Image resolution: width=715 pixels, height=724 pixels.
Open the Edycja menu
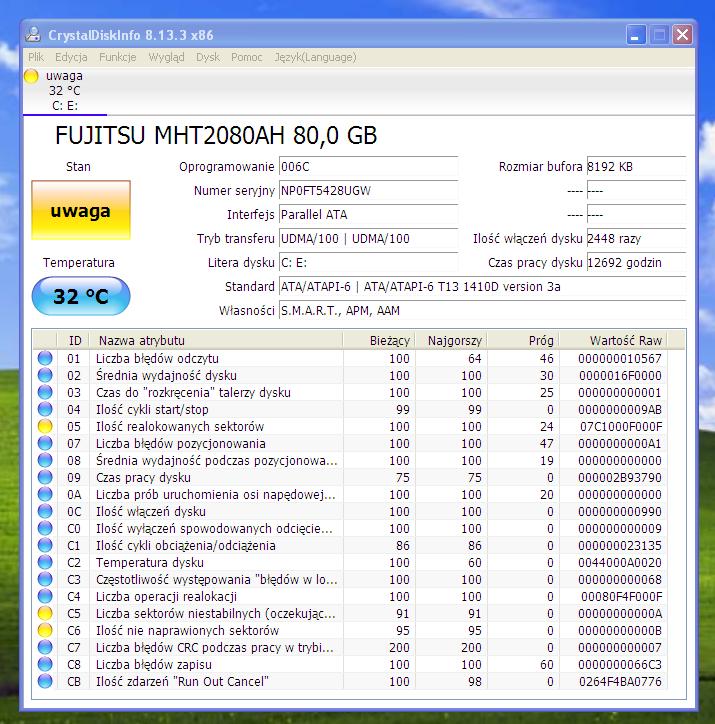pos(71,57)
